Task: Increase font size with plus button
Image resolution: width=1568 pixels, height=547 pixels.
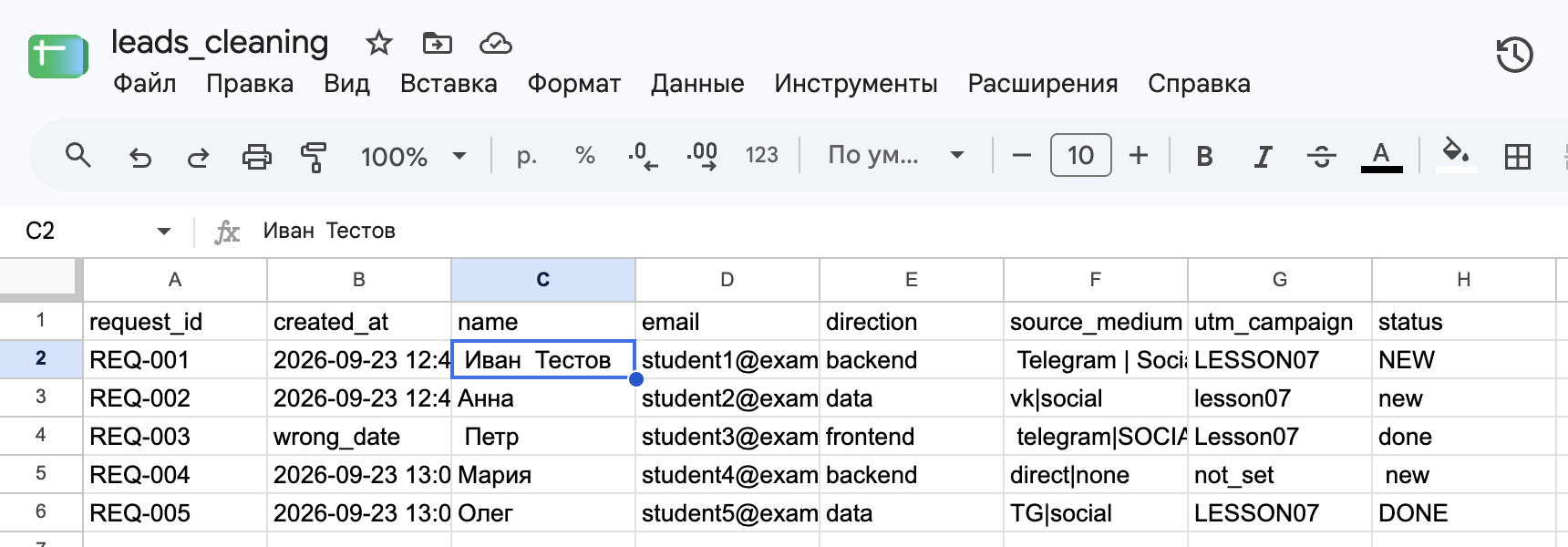Action: [x=1139, y=156]
